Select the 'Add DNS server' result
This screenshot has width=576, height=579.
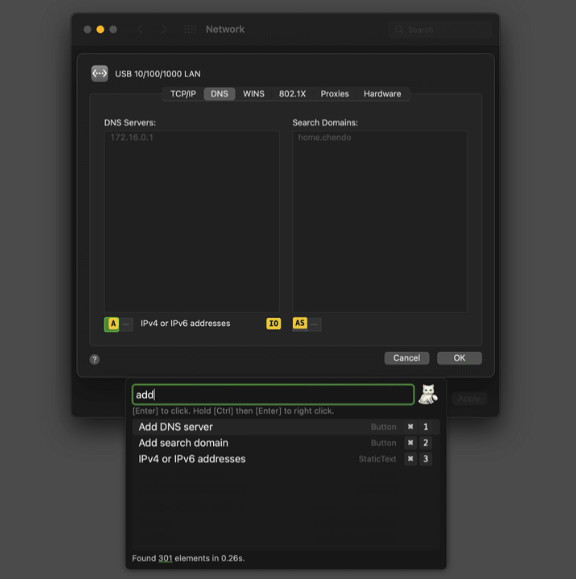[286, 427]
